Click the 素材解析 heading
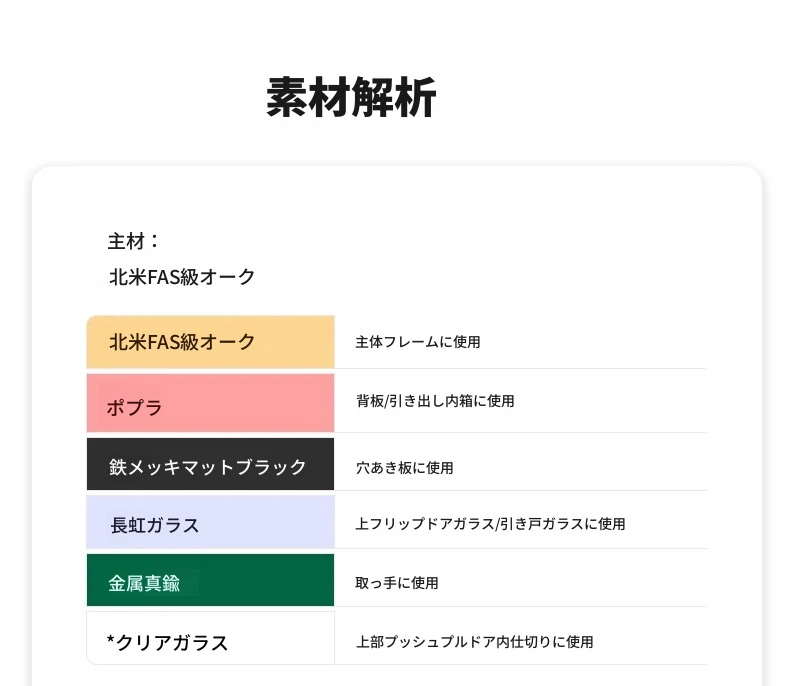 pyautogui.click(x=351, y=98)
